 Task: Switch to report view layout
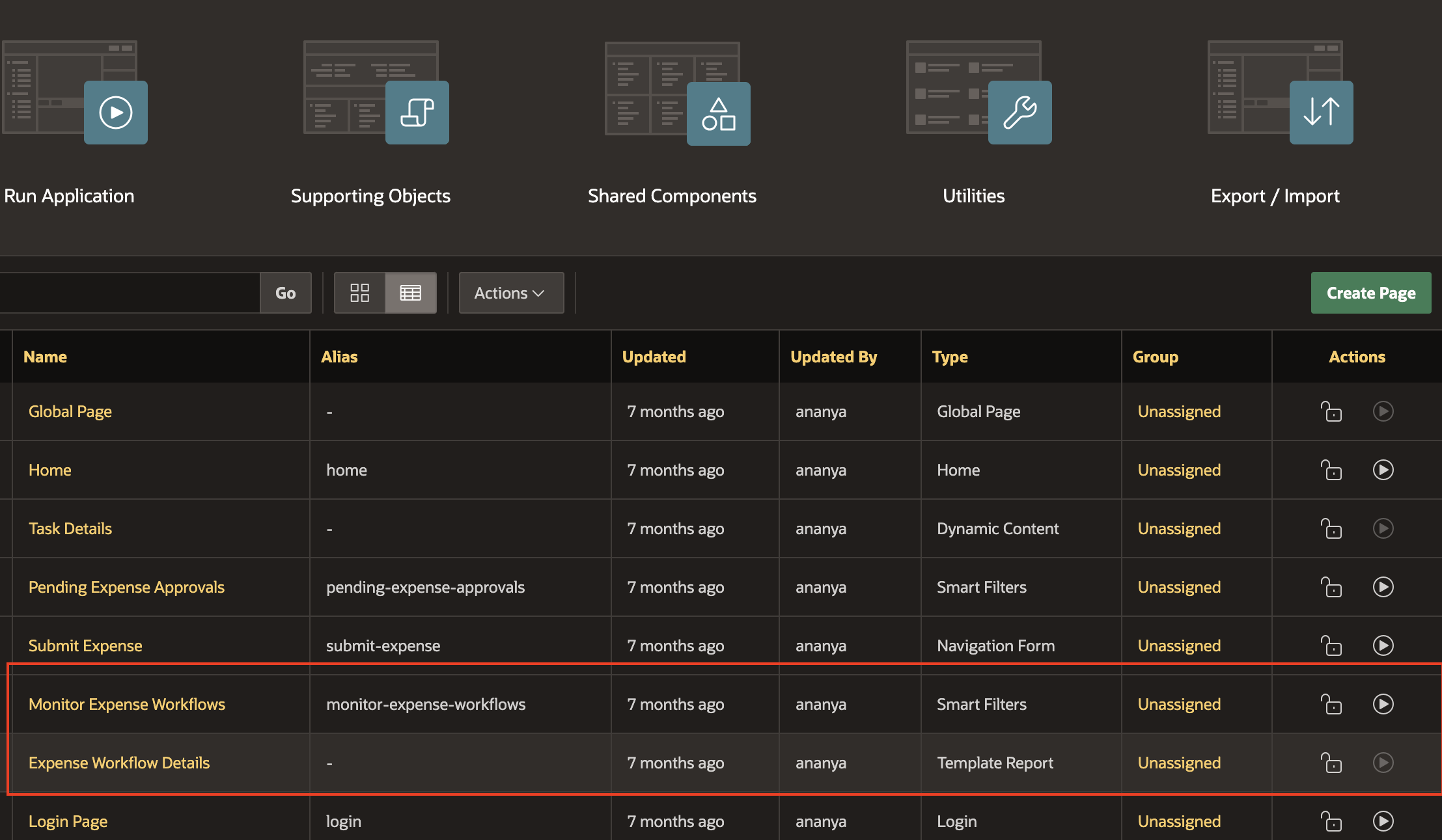pyautogui.click(x=411, y=293)
